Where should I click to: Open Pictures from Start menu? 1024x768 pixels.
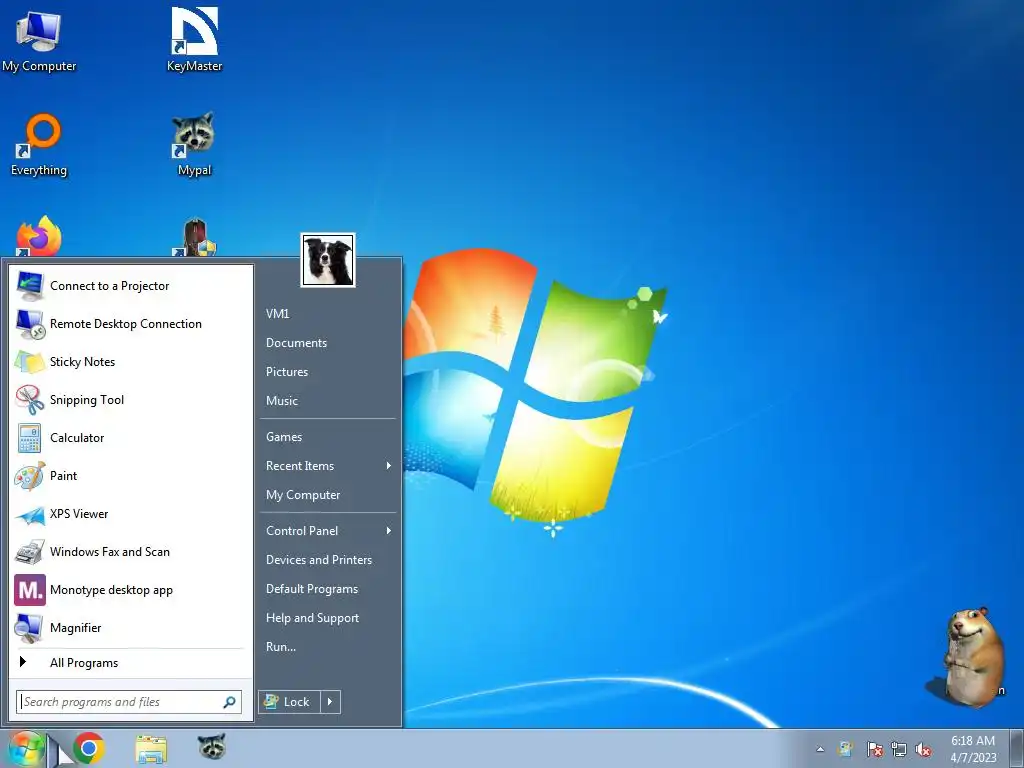[x=287, y=372]
